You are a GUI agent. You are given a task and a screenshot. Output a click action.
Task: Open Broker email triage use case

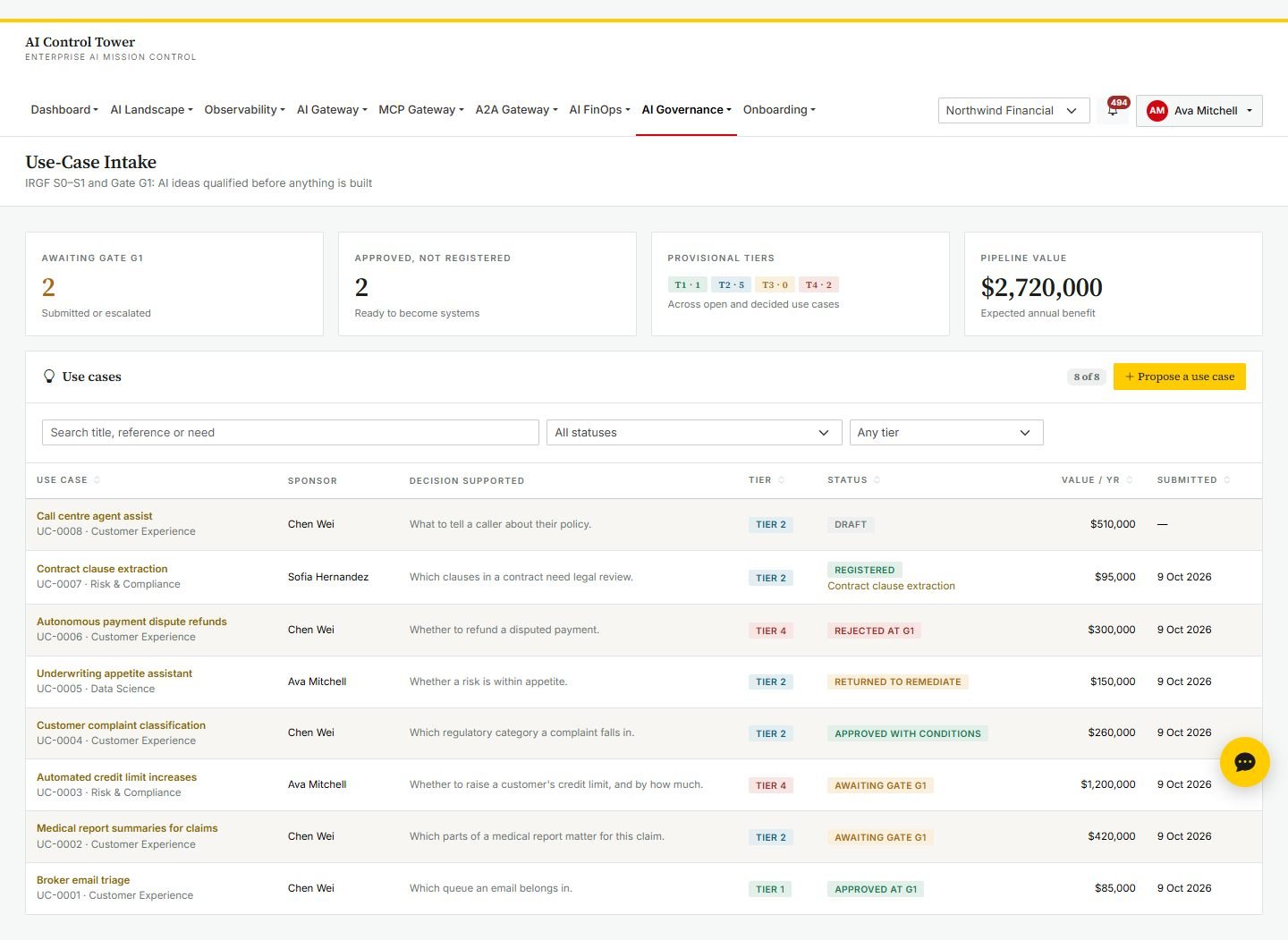(x=83, y=880)
